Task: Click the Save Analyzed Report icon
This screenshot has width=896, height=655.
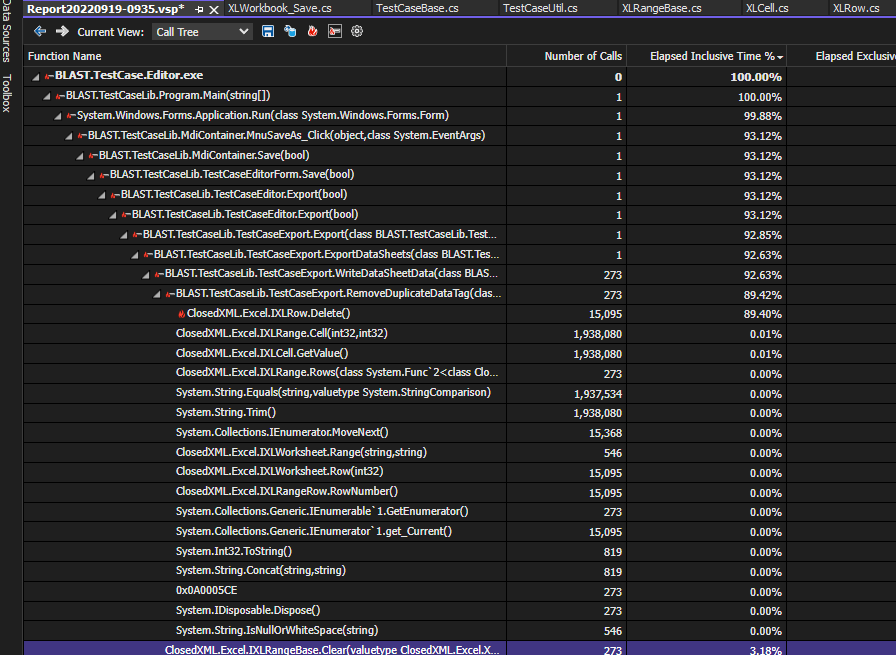Action: click(266, 31)
